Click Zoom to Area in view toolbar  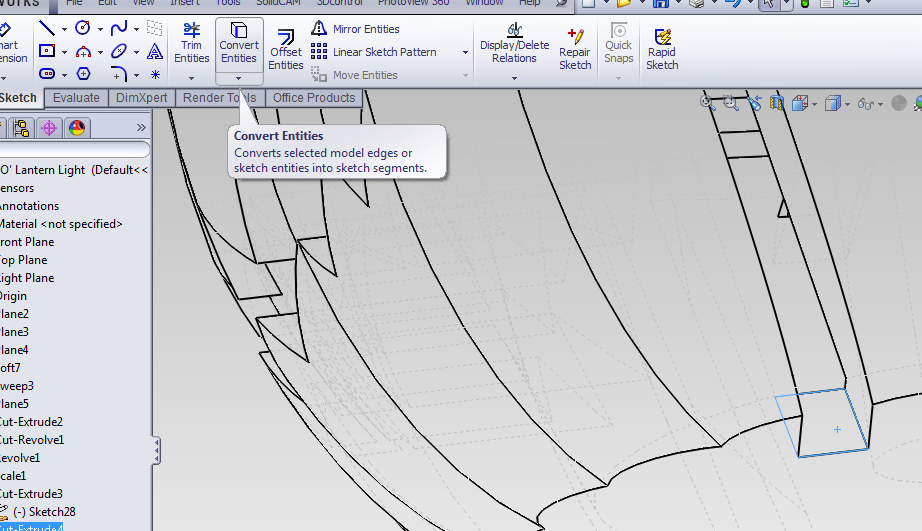click(731, 103)
